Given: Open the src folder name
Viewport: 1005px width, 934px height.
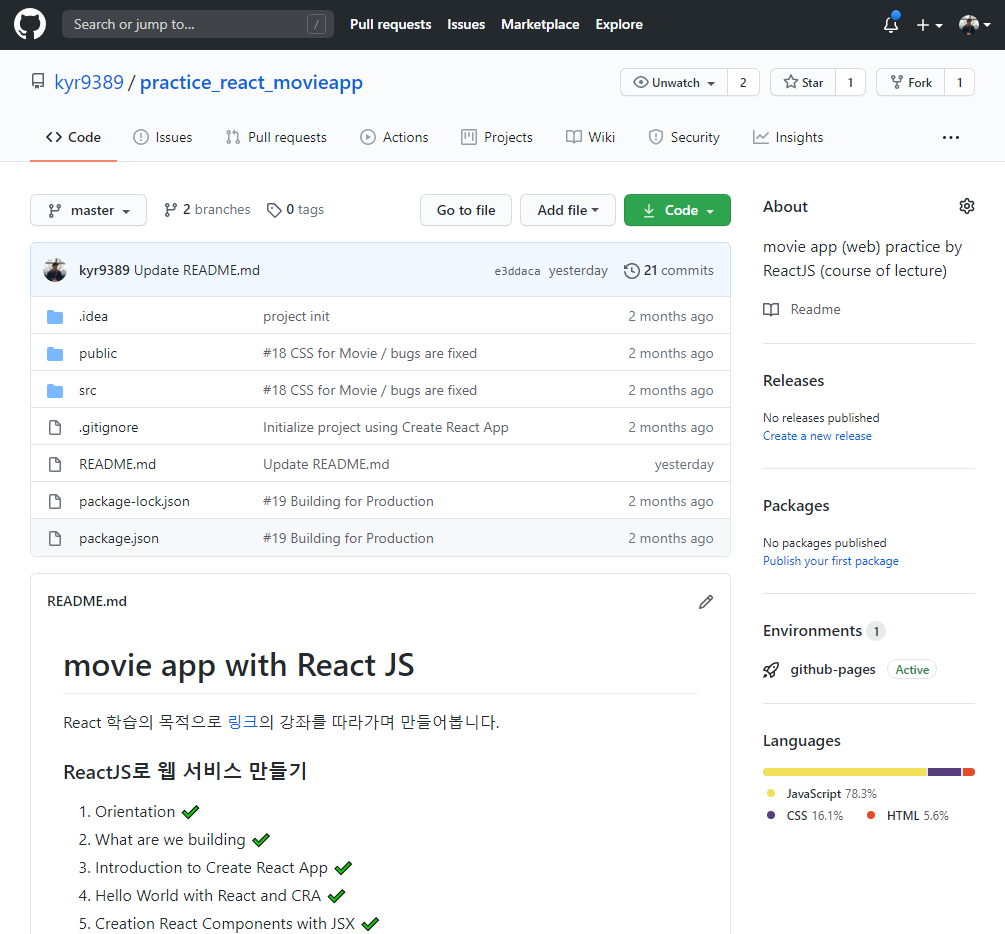Looking at the screenshot, I should point(88,390).
